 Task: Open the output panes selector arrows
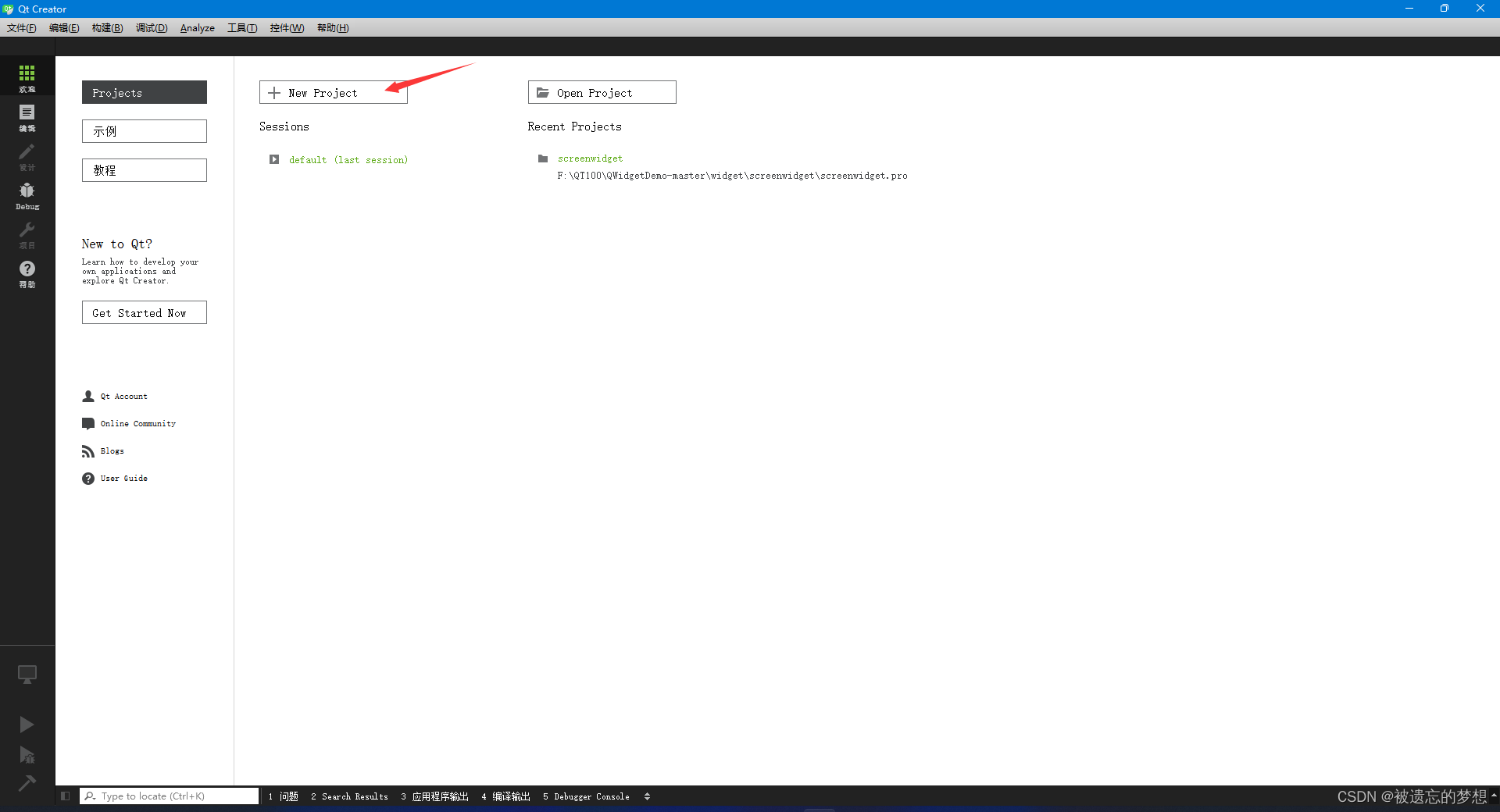647,796
